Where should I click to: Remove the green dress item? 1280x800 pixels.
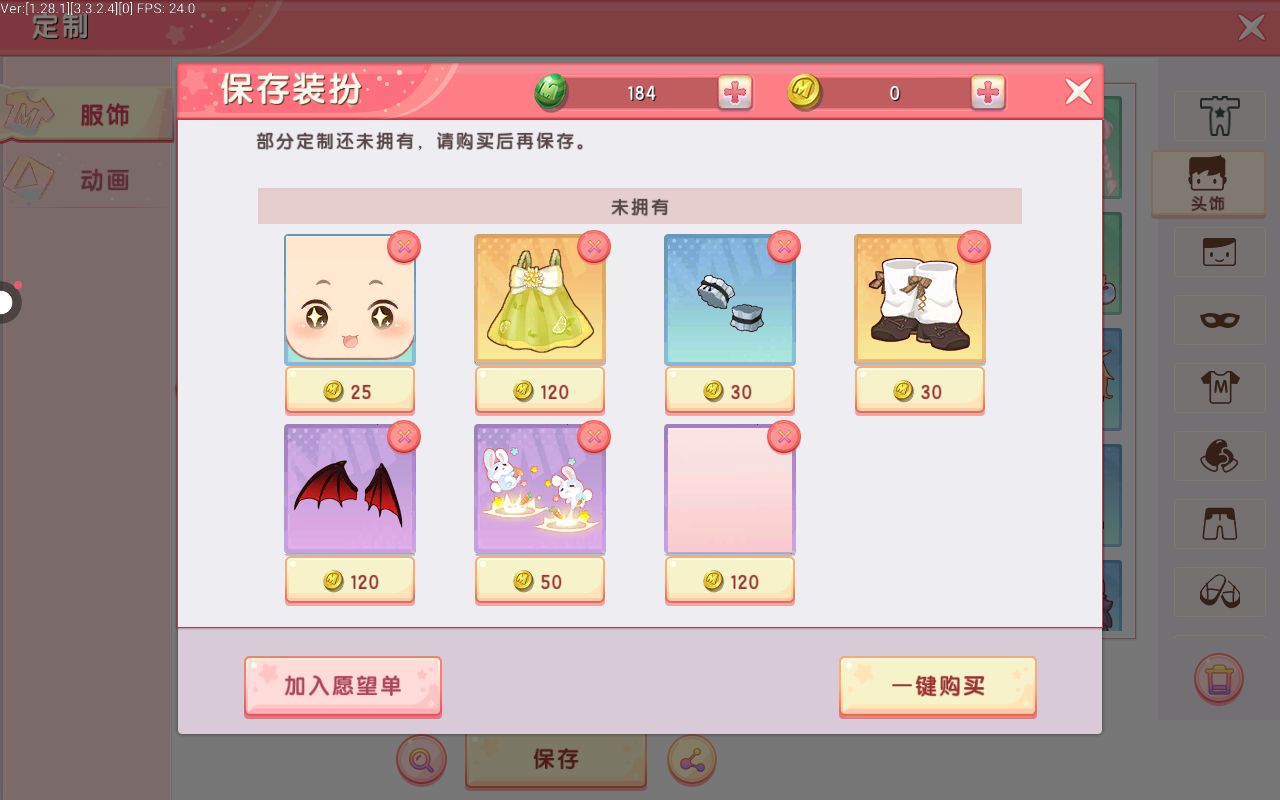(x=593, y=246)
